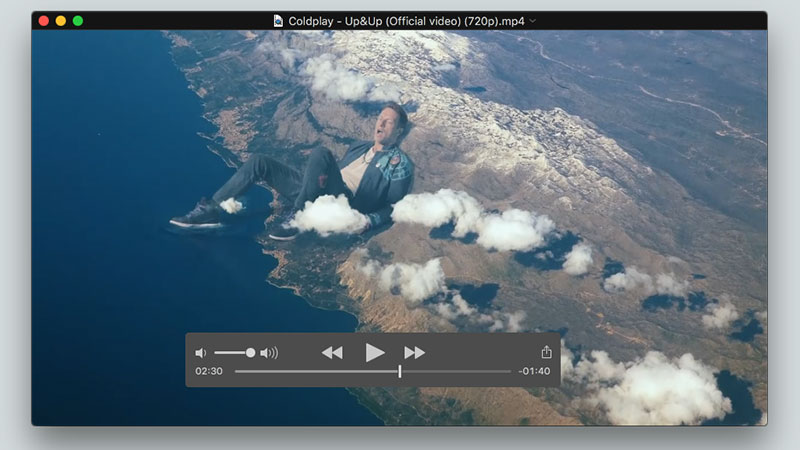Toggle the remaining time display -01:40

click(534, 371)
